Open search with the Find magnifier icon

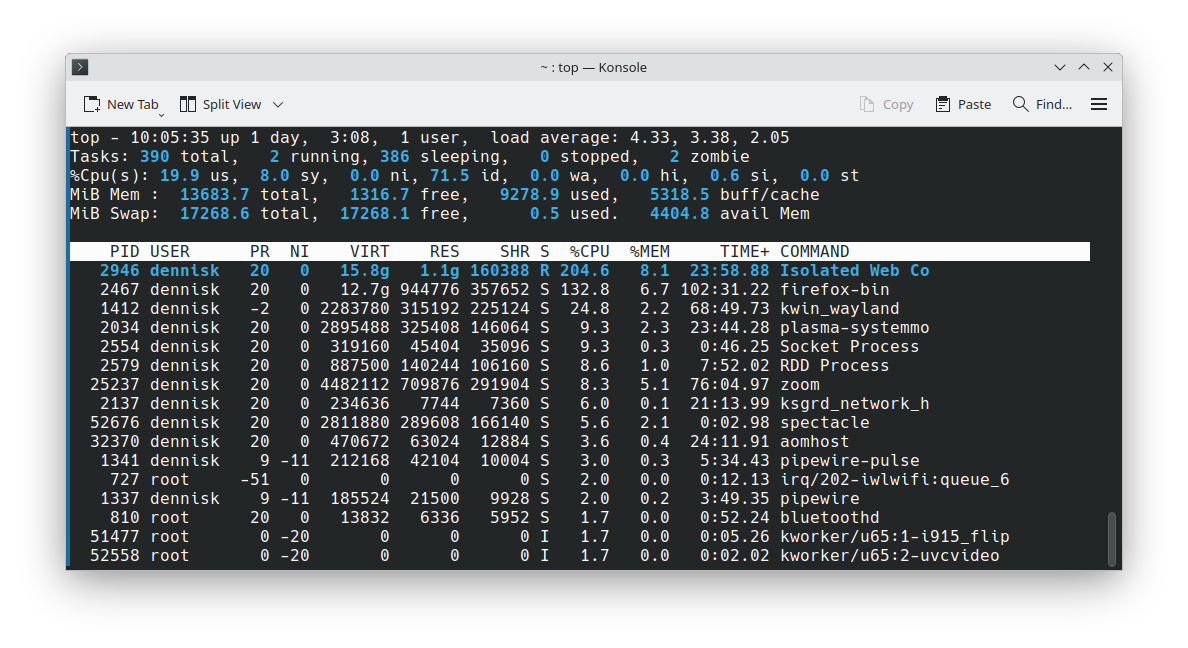point(1020,104)
